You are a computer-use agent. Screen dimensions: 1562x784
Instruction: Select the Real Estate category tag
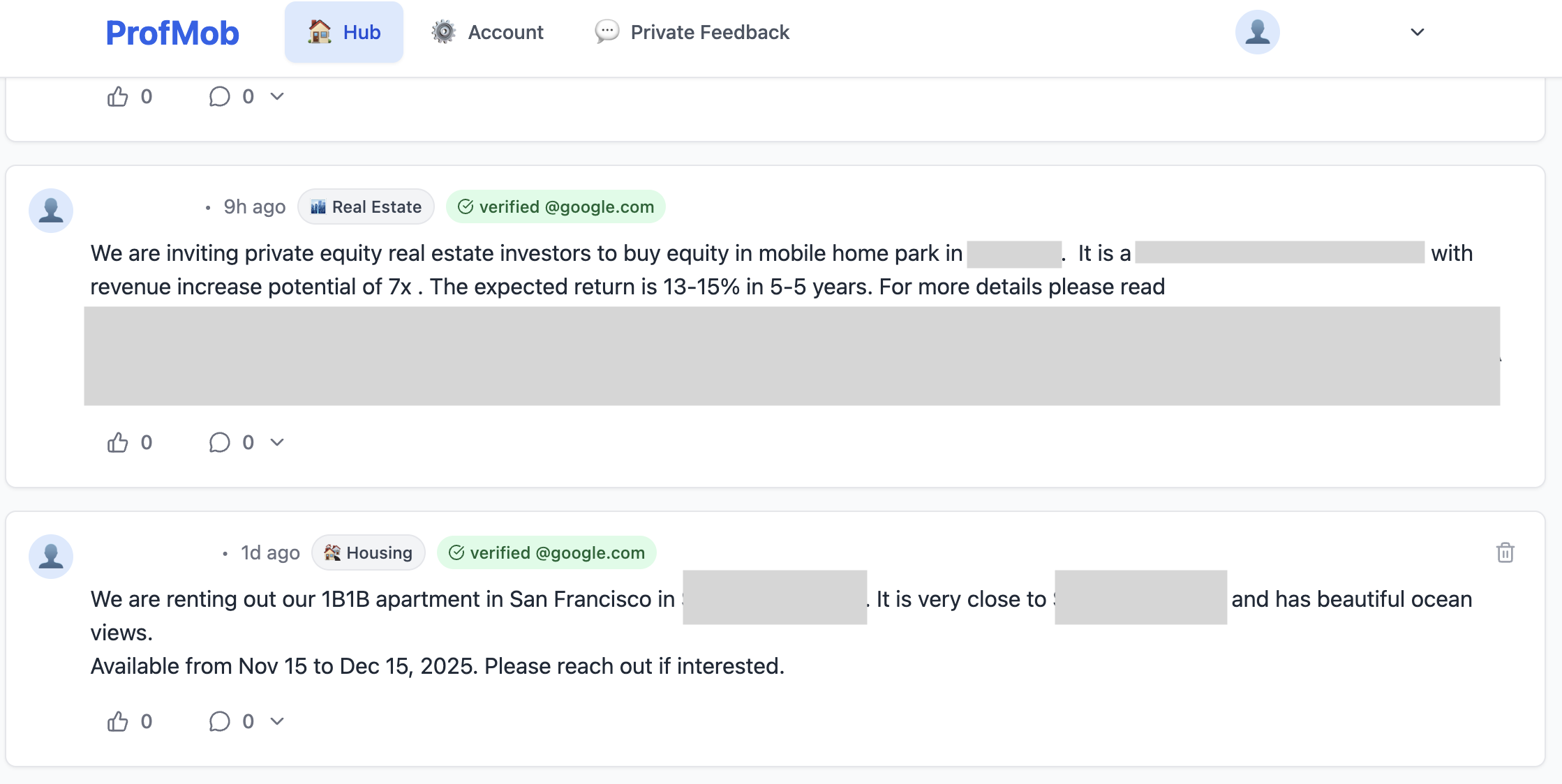click(366, 207)
